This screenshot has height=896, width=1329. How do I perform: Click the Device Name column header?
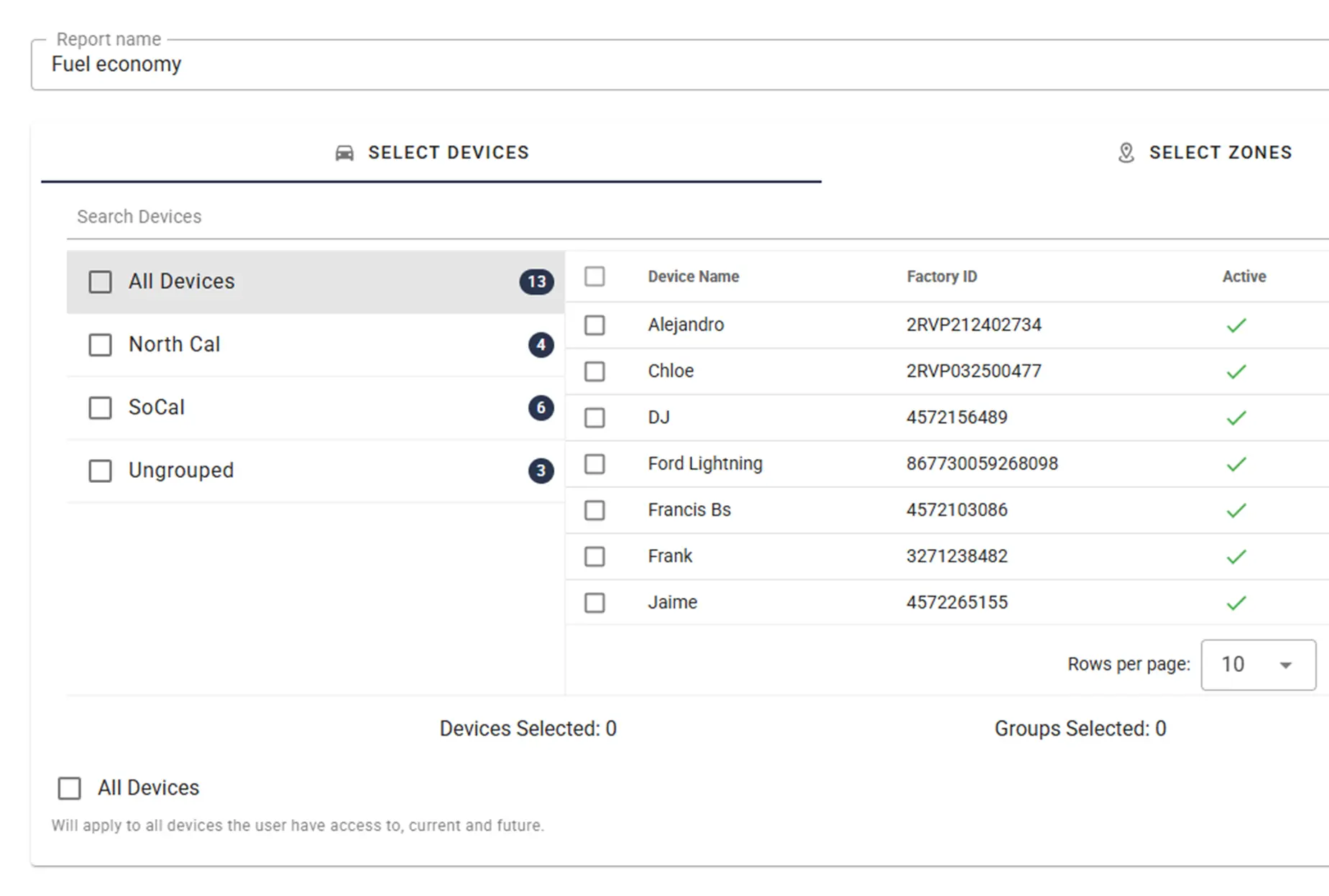(x=693, y=277)
